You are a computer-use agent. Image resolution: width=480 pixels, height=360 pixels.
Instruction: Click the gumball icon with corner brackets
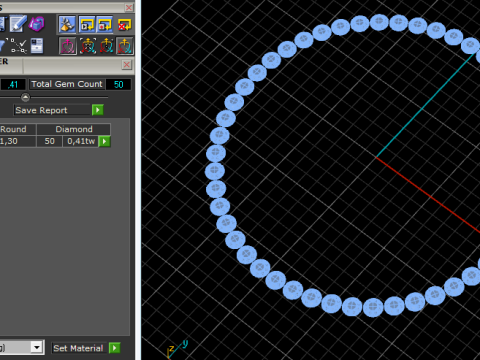[88, 46]
